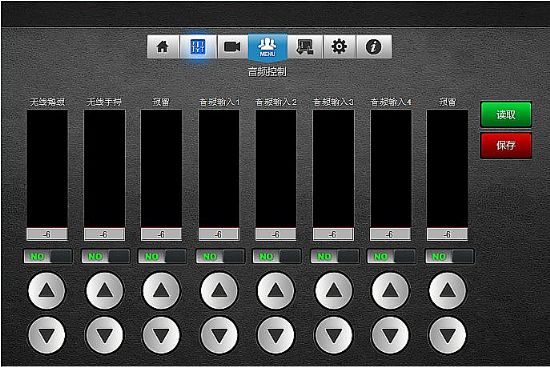Click the -6 value box under 音频输入3
The width and height of the screenshot is (550, 367).
pos(333,234)
